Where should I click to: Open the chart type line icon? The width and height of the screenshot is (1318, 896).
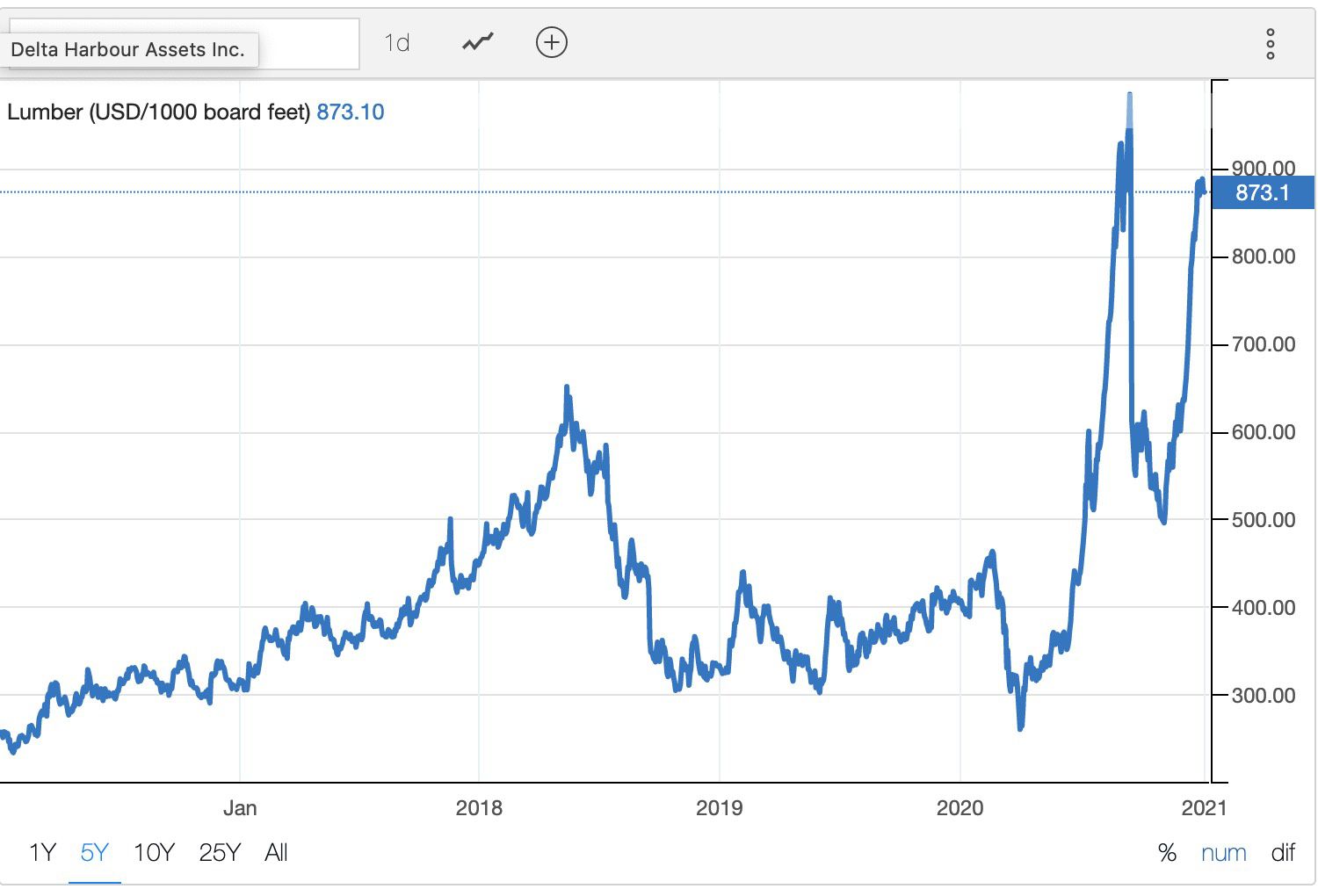coord(478,41)
